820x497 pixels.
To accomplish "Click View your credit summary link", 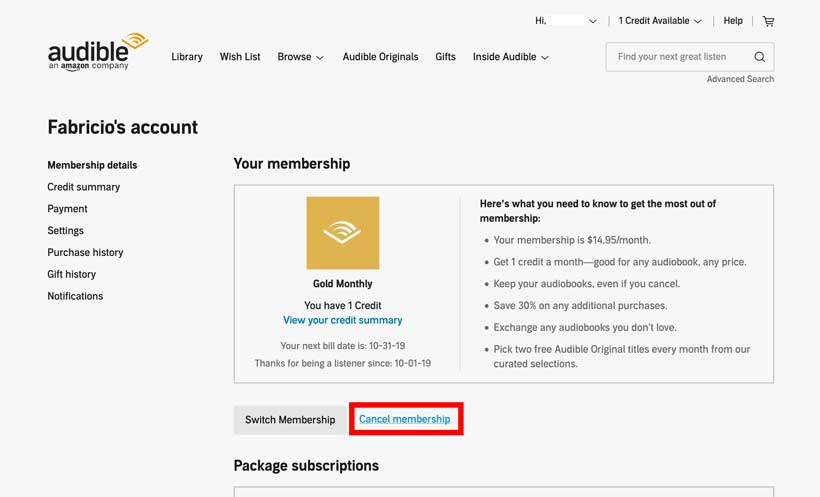I will point(343,320).
